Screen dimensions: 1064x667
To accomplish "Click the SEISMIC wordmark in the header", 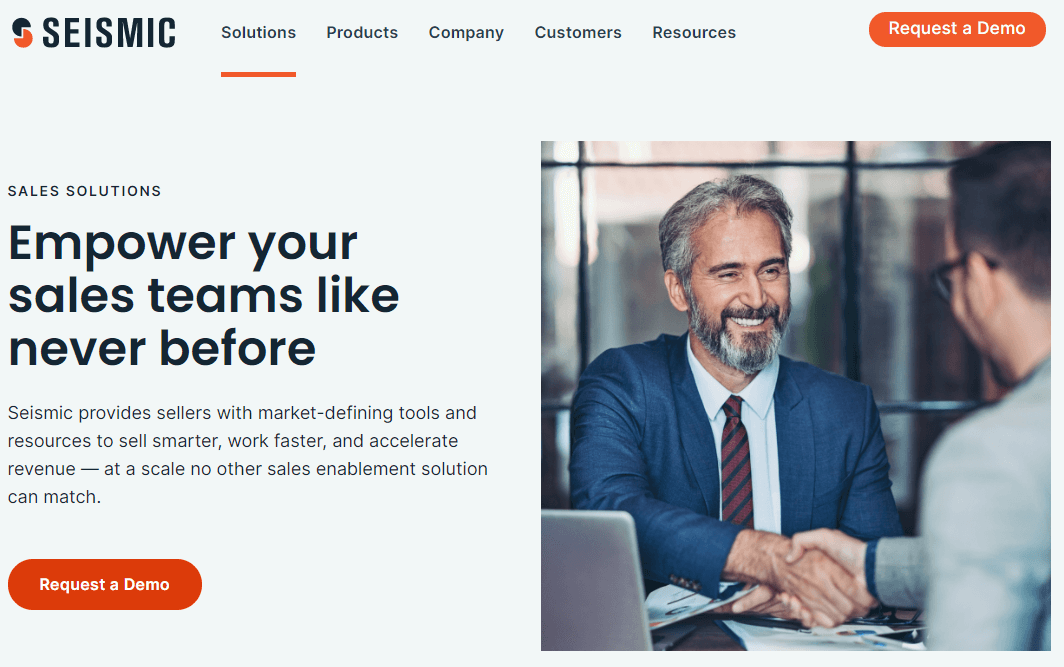I will tap(109, 33).
